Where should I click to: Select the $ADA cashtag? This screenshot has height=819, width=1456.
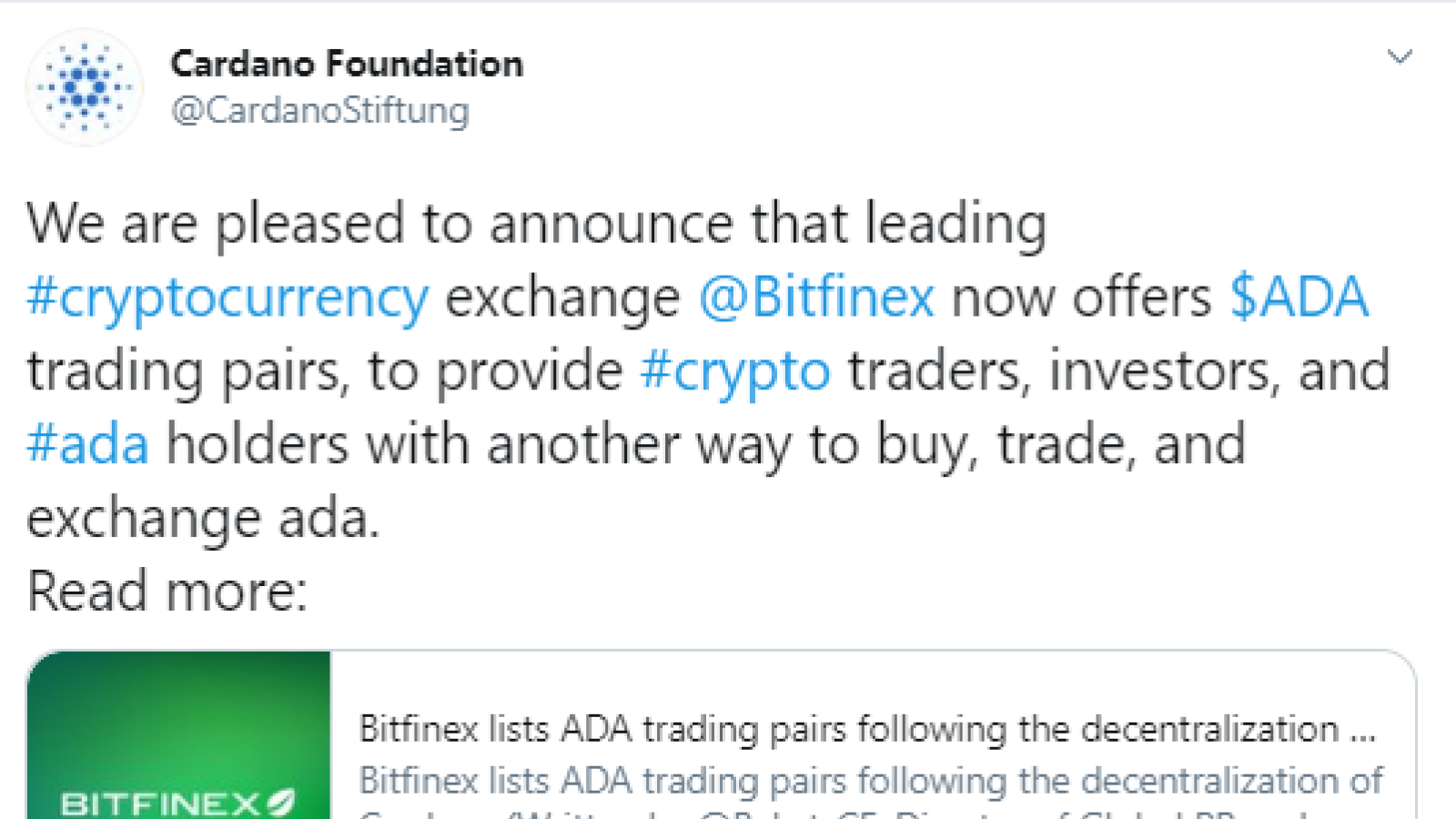[x=1299, y=297]
